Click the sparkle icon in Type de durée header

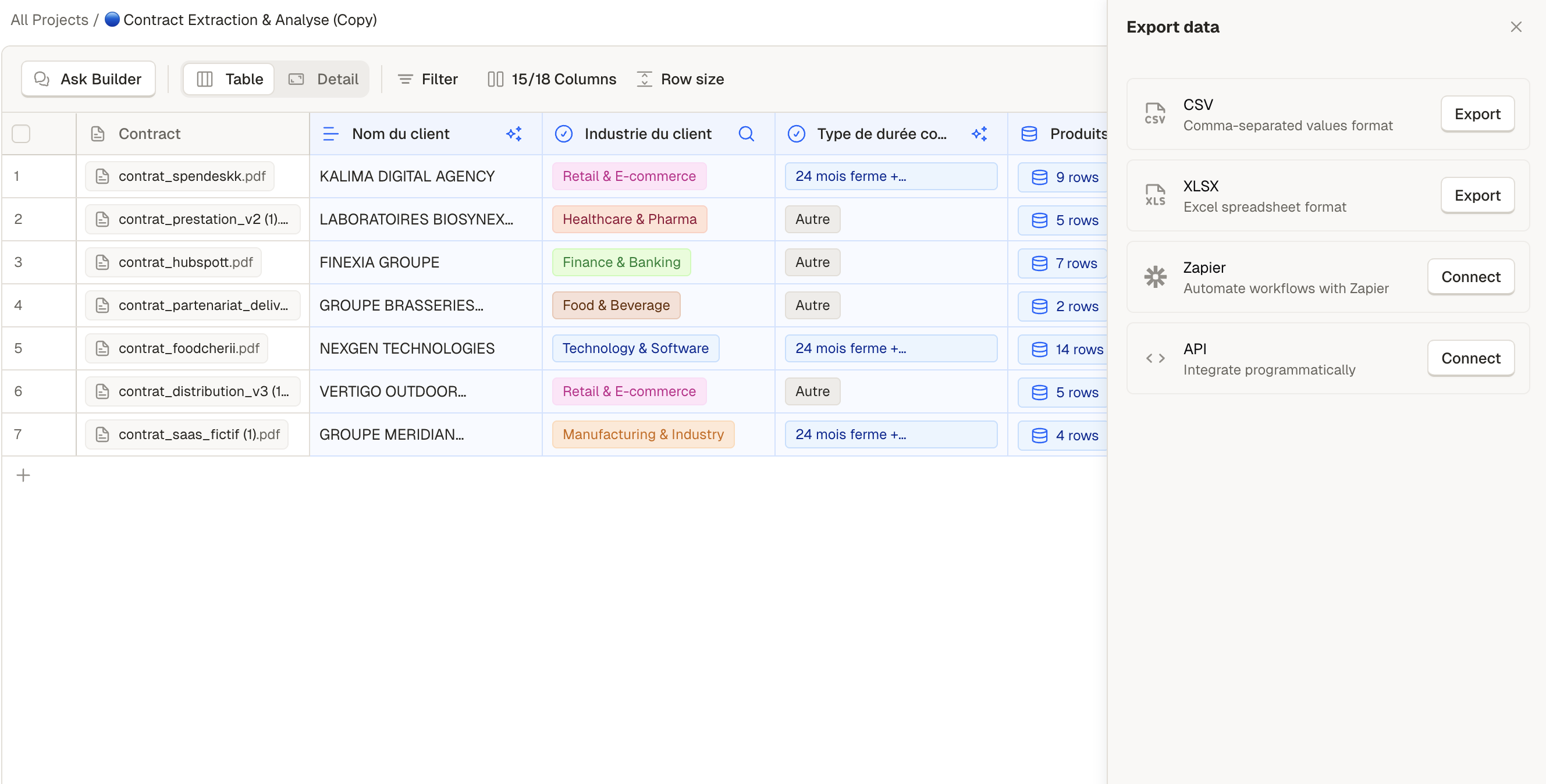[x=979, y=134]
